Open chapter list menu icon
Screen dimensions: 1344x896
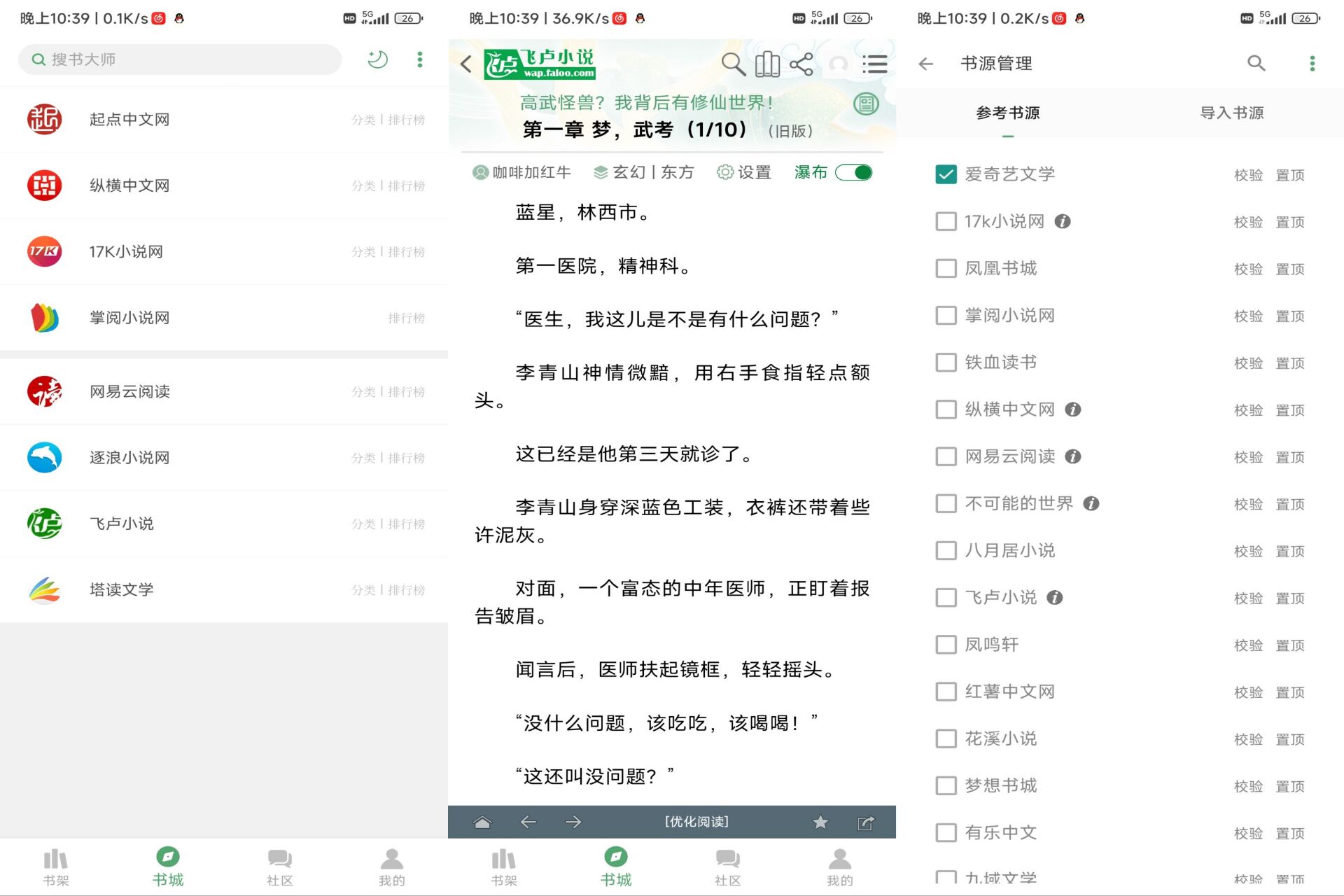[x=874, y=64]
